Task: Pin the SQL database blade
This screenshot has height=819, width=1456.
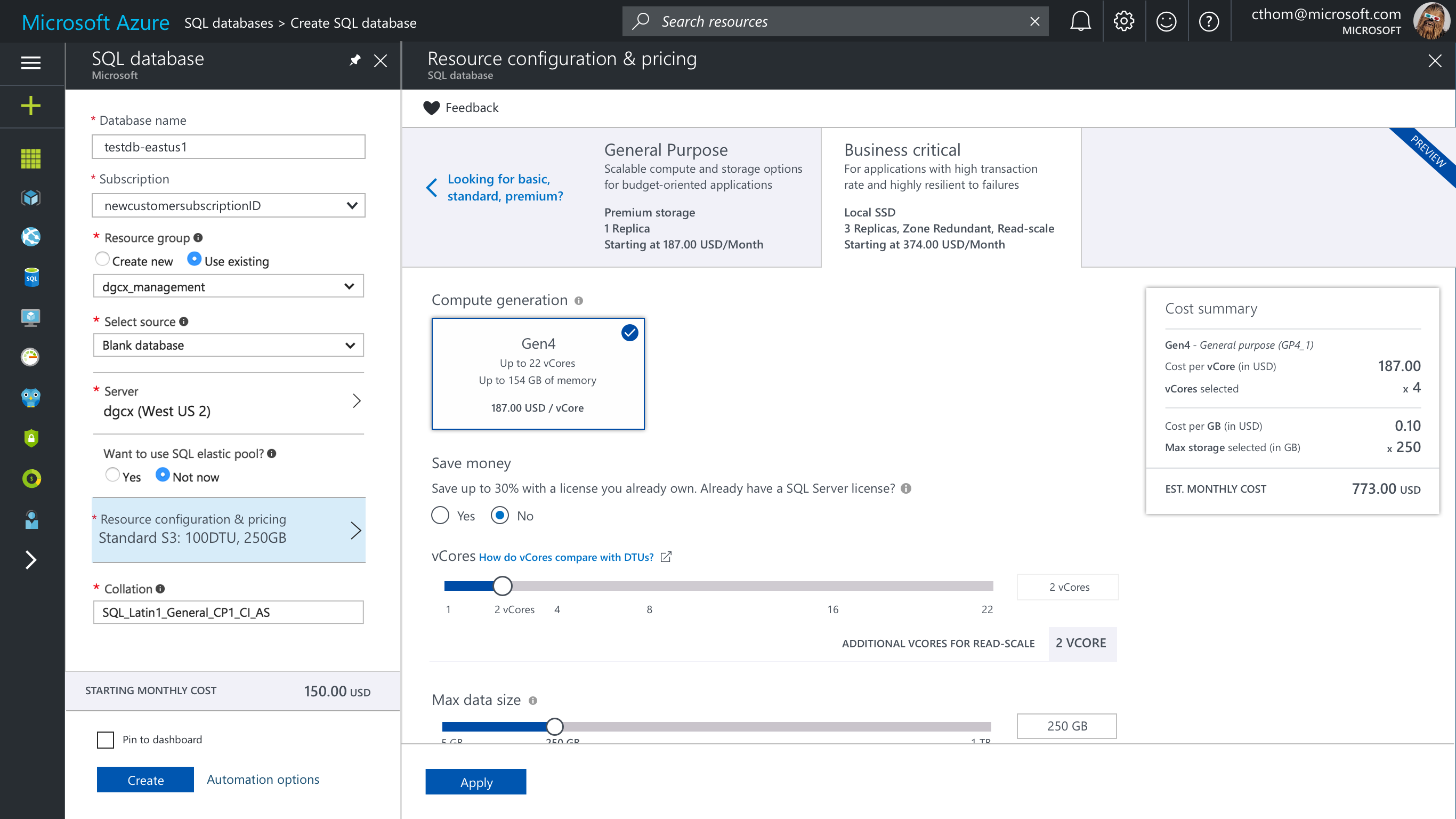Action: (x=355, y=60)
